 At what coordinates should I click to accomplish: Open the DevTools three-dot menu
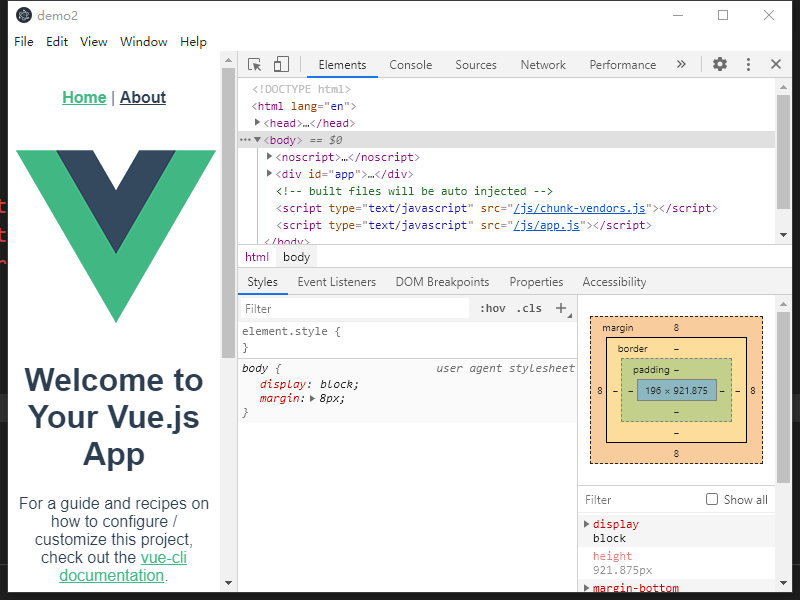tap(748, 64)
